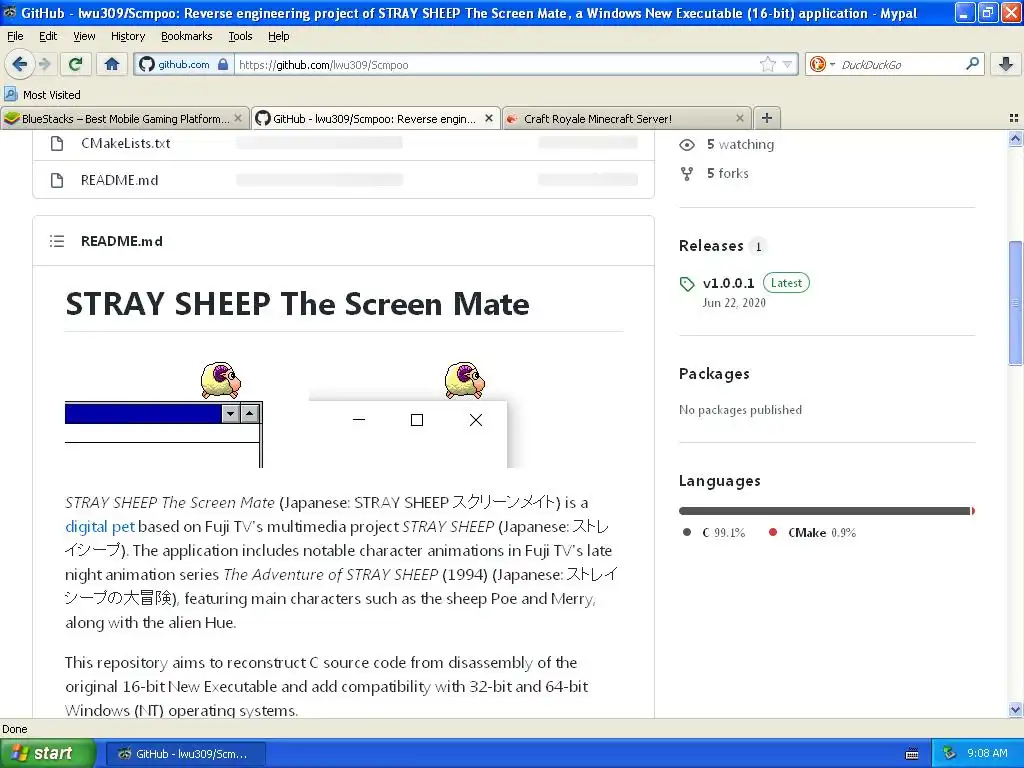1024x768 pixels.
Task: Click the eye icon next to watching
Action: pyautogui.click(x=687, y=144)
